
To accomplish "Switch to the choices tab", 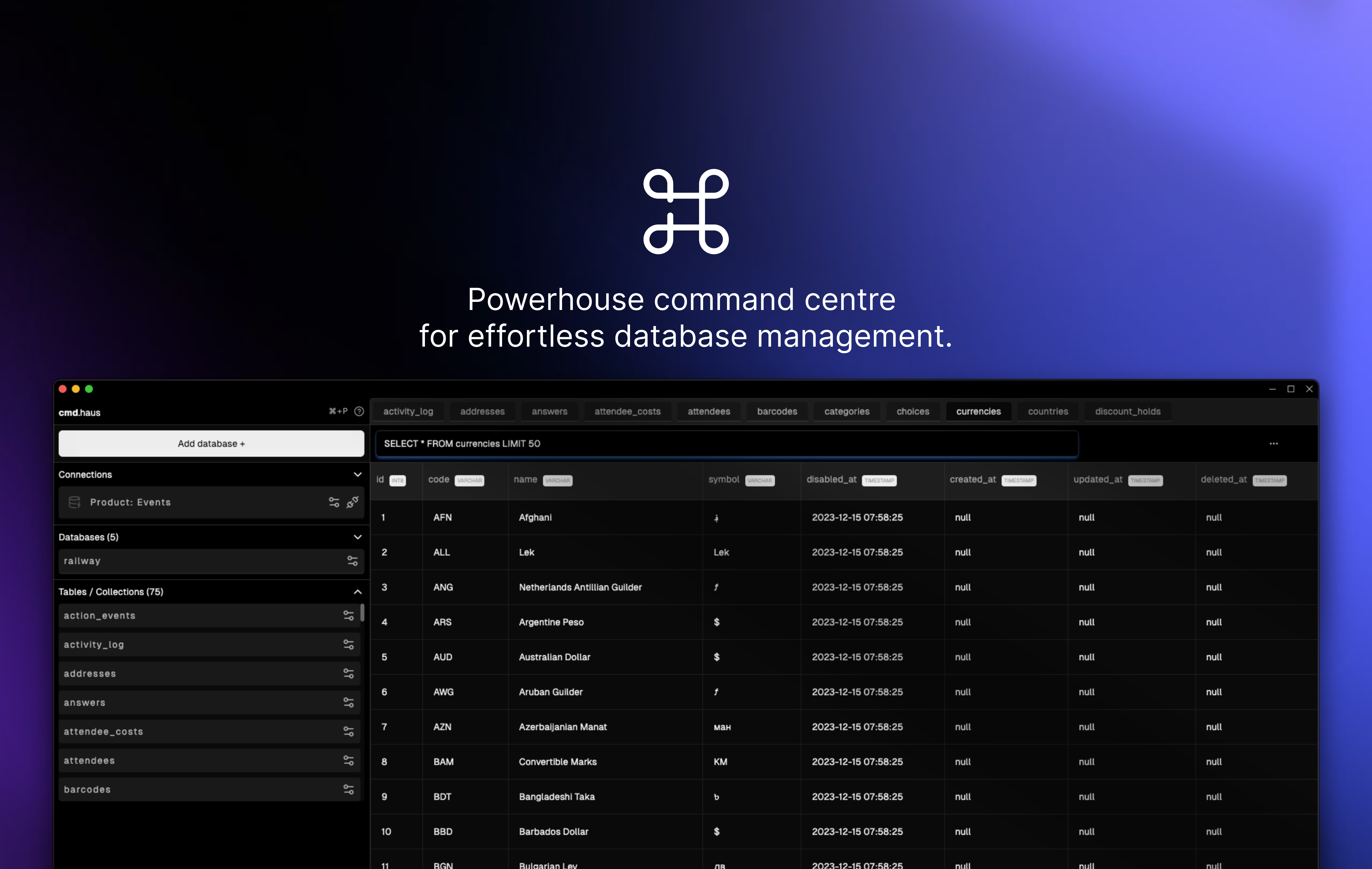I will (x=913, y=411).
